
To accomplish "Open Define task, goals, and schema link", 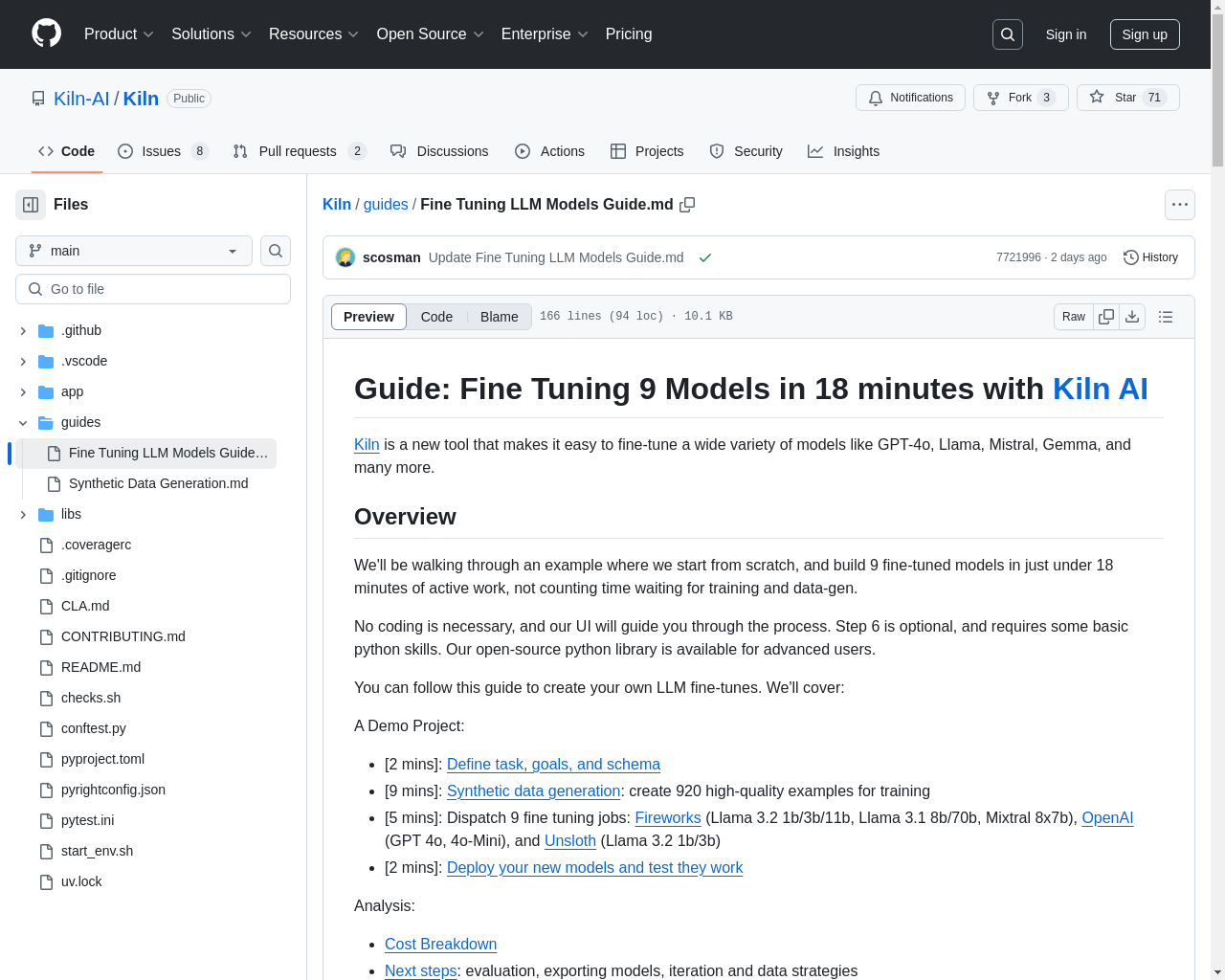I will tap(553, 765).
